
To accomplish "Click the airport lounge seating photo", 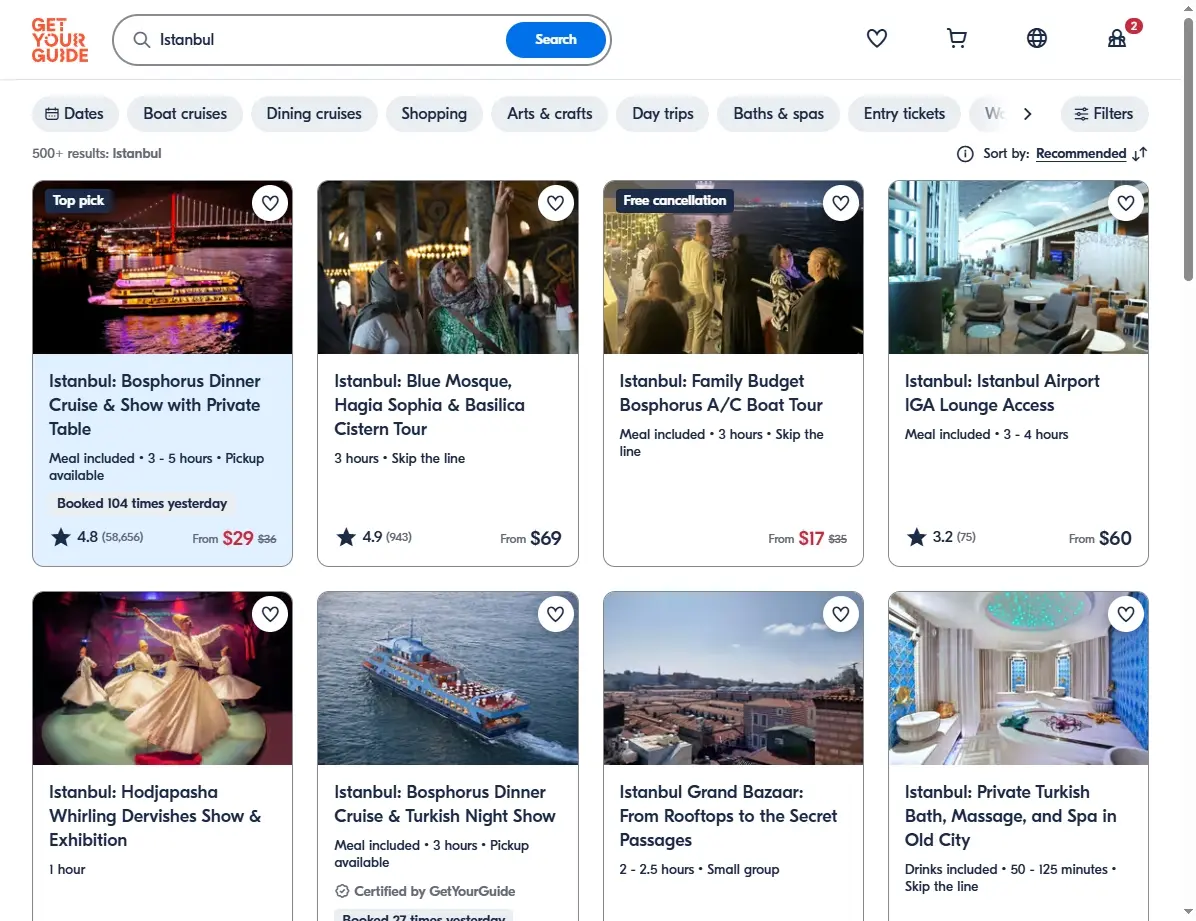I will (x=1018, y=267).
